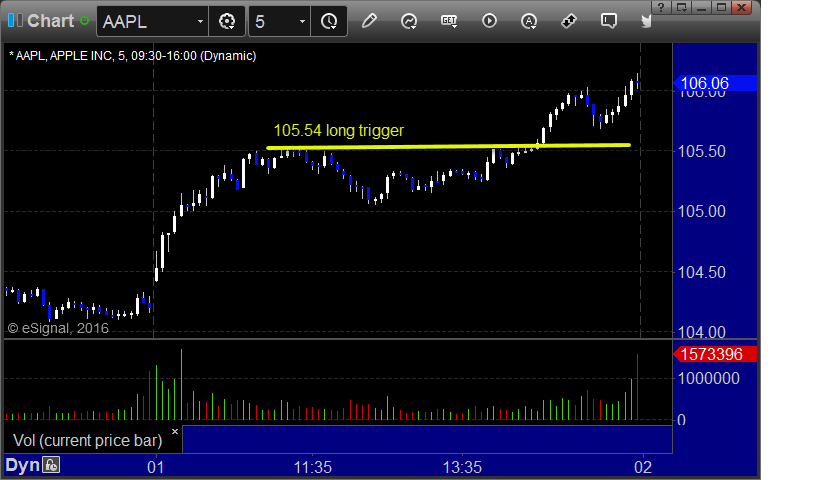Screen dimensions: 831x480
Task: Click the 106.06 current price tag
Action: pyautogui.click(x=715, y=83)
